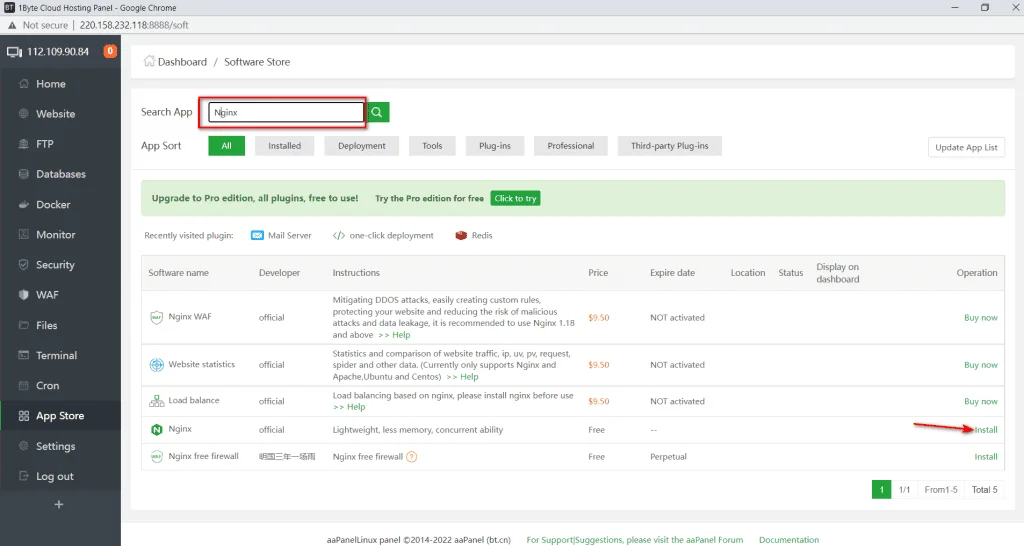Click the Files folder icon in the sidebar
Image resolution: width=1024 pixels, height=546 pixels.
pyautogui.click(x=24, y=325)
